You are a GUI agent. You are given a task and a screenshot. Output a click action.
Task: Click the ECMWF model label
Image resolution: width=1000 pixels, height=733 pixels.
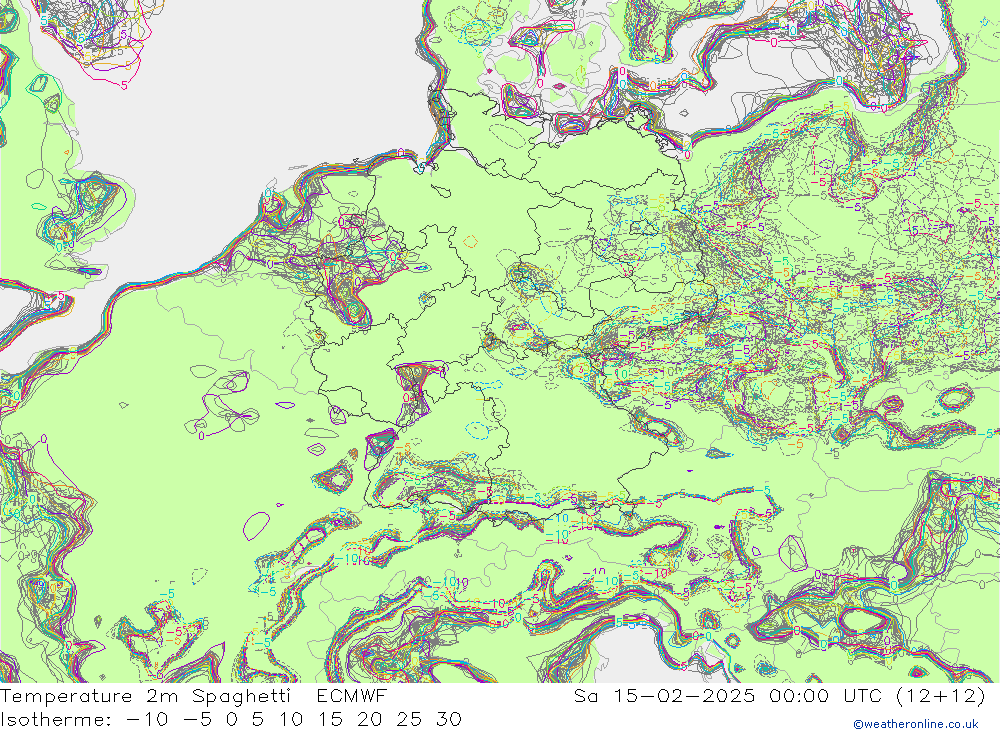(x=352, y=695)
